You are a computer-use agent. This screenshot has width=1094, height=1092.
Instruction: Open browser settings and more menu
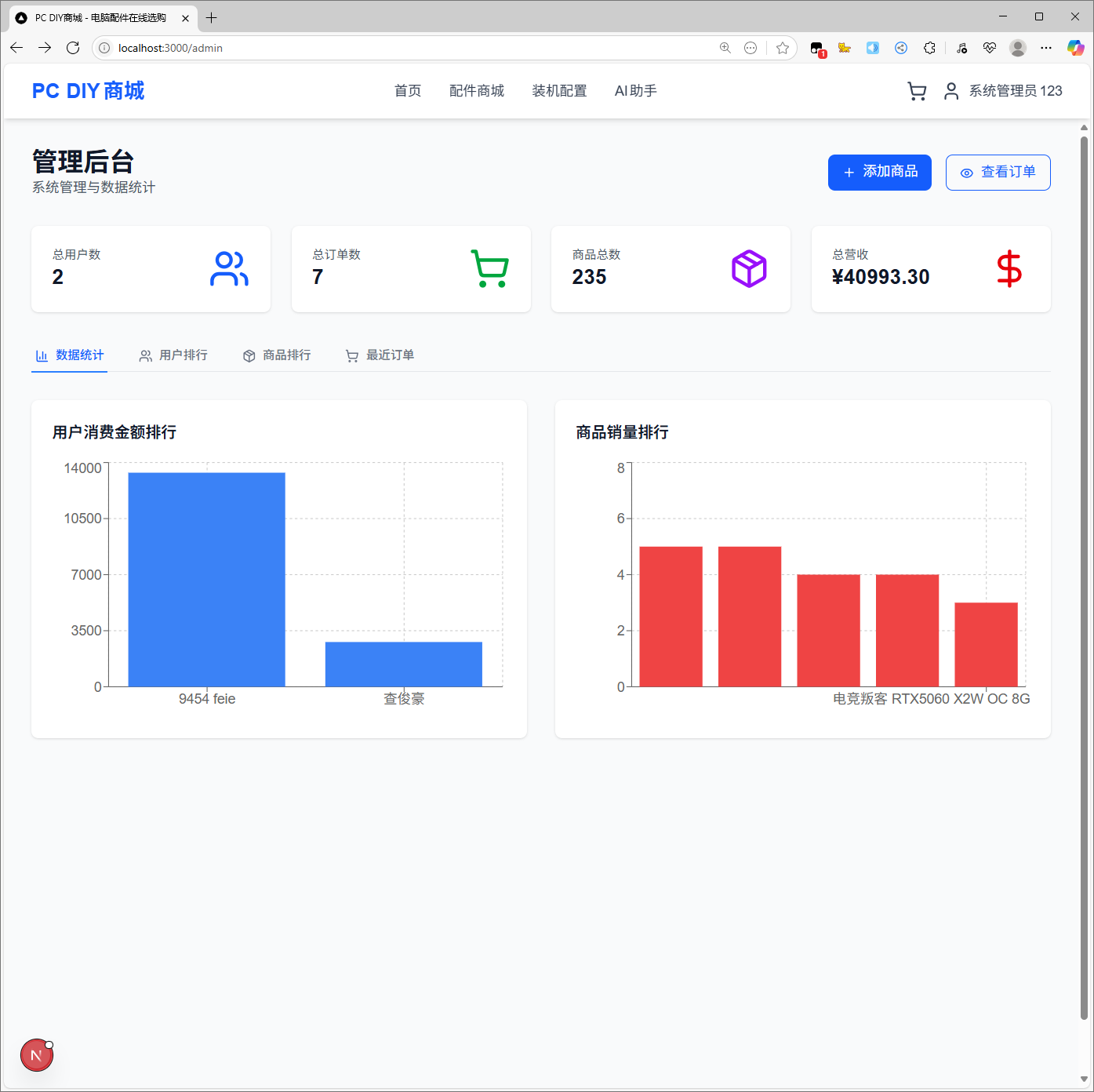click(1046, 48)
